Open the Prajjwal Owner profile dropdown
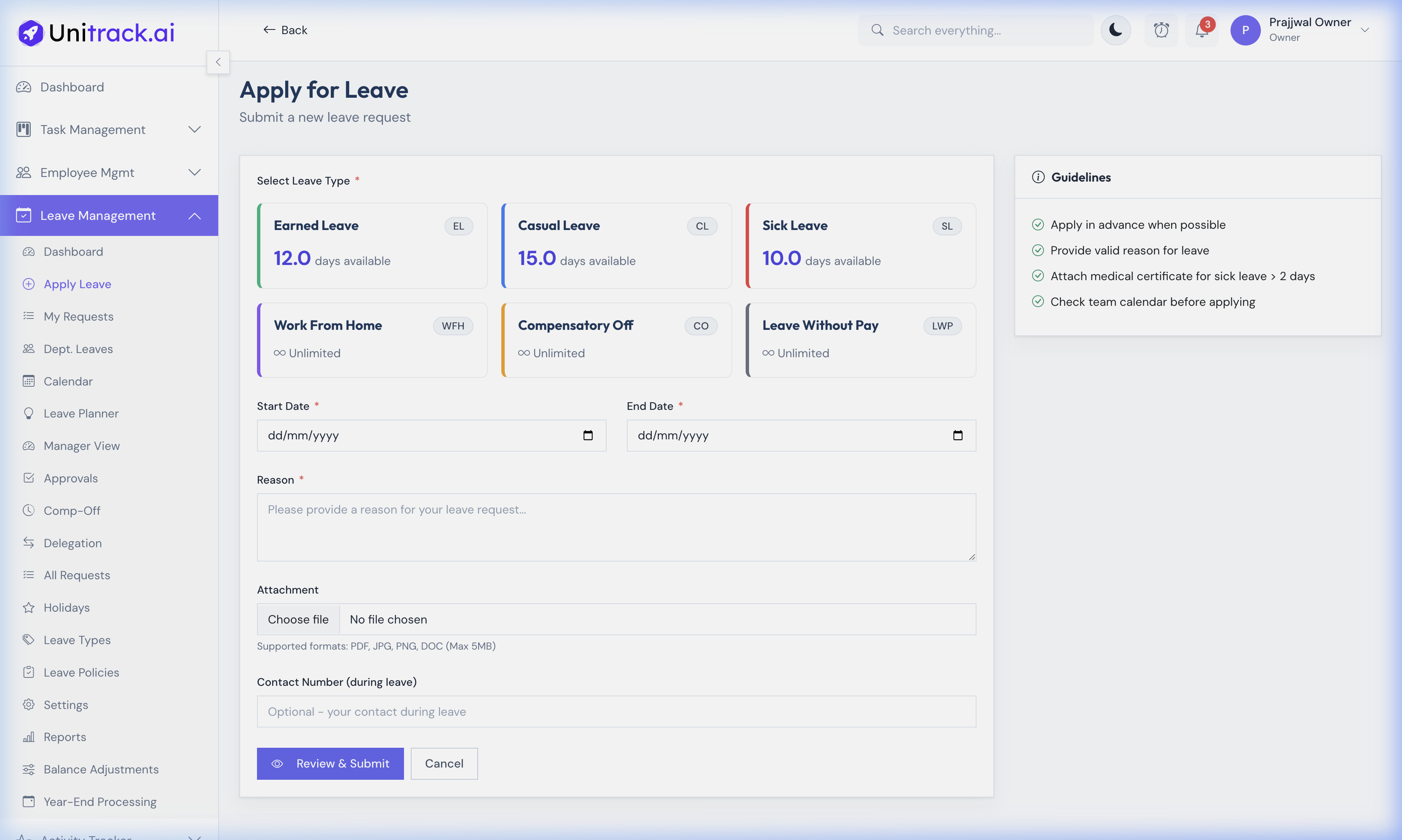Viewport: 1402px width, 840px height. [1302, 29]
